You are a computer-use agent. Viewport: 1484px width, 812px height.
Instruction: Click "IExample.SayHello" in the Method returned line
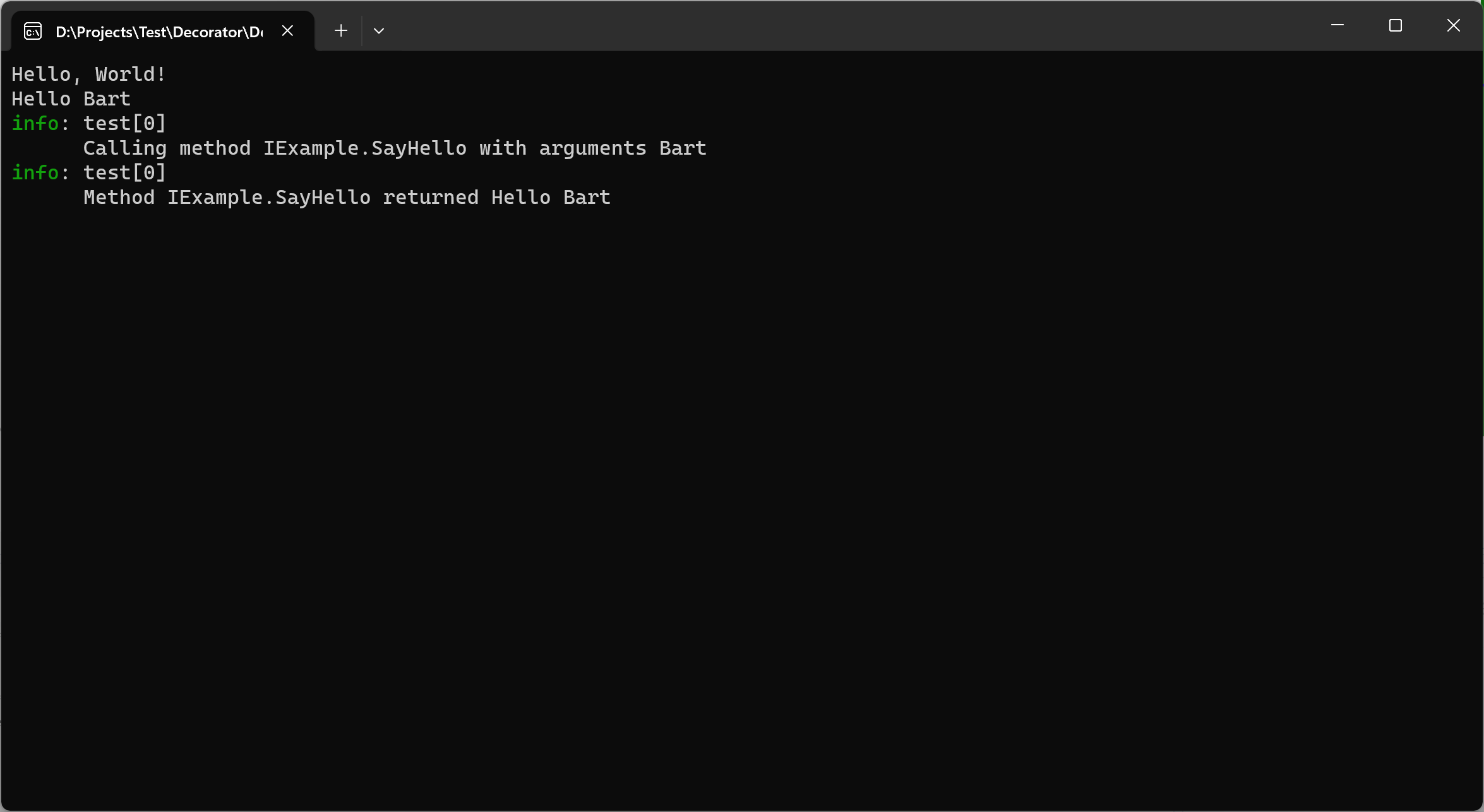269,197
